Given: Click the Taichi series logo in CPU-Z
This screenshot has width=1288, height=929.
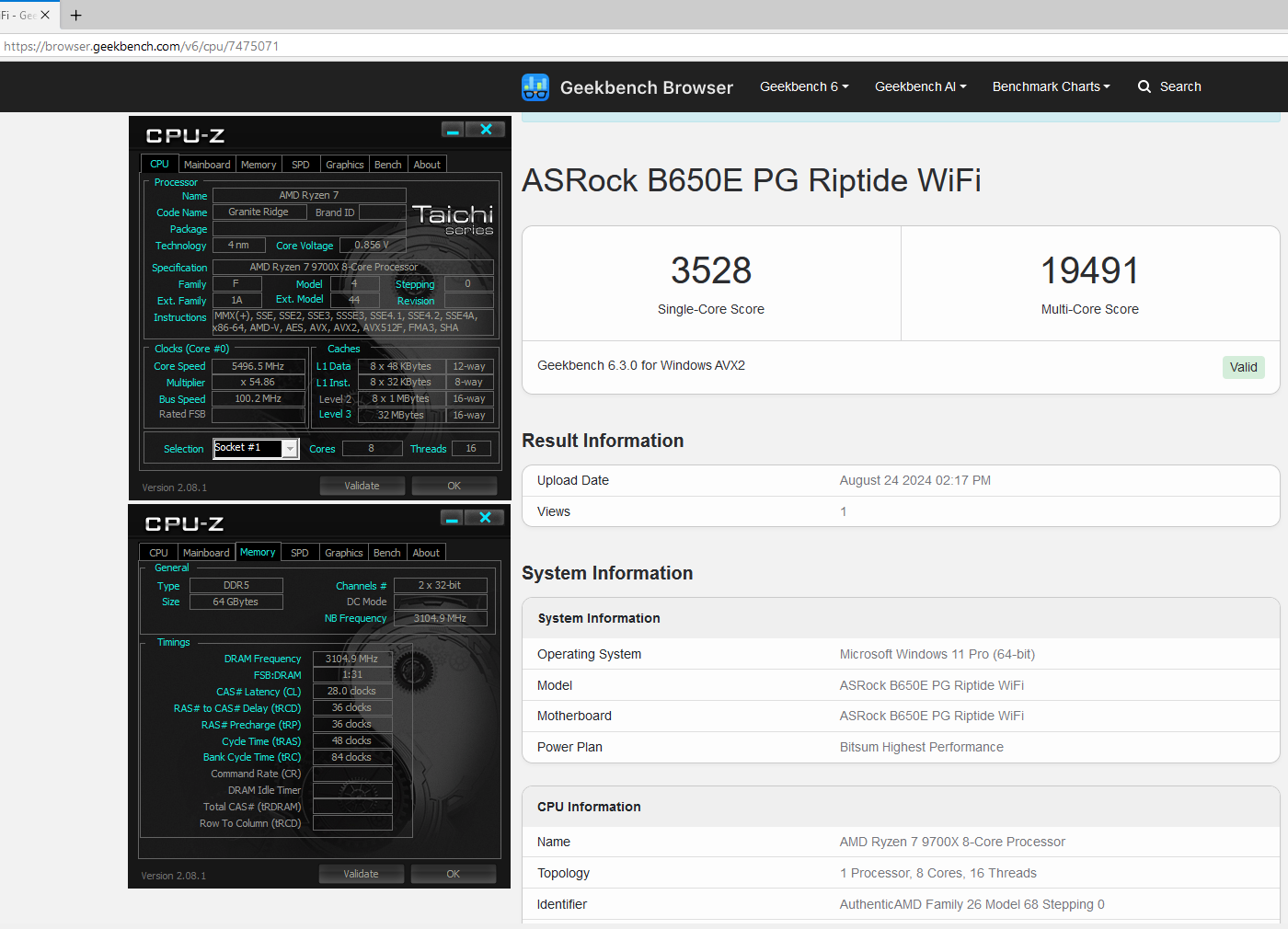Looking at the screenshot, I should pyautogui.click(x=453, y=219).
